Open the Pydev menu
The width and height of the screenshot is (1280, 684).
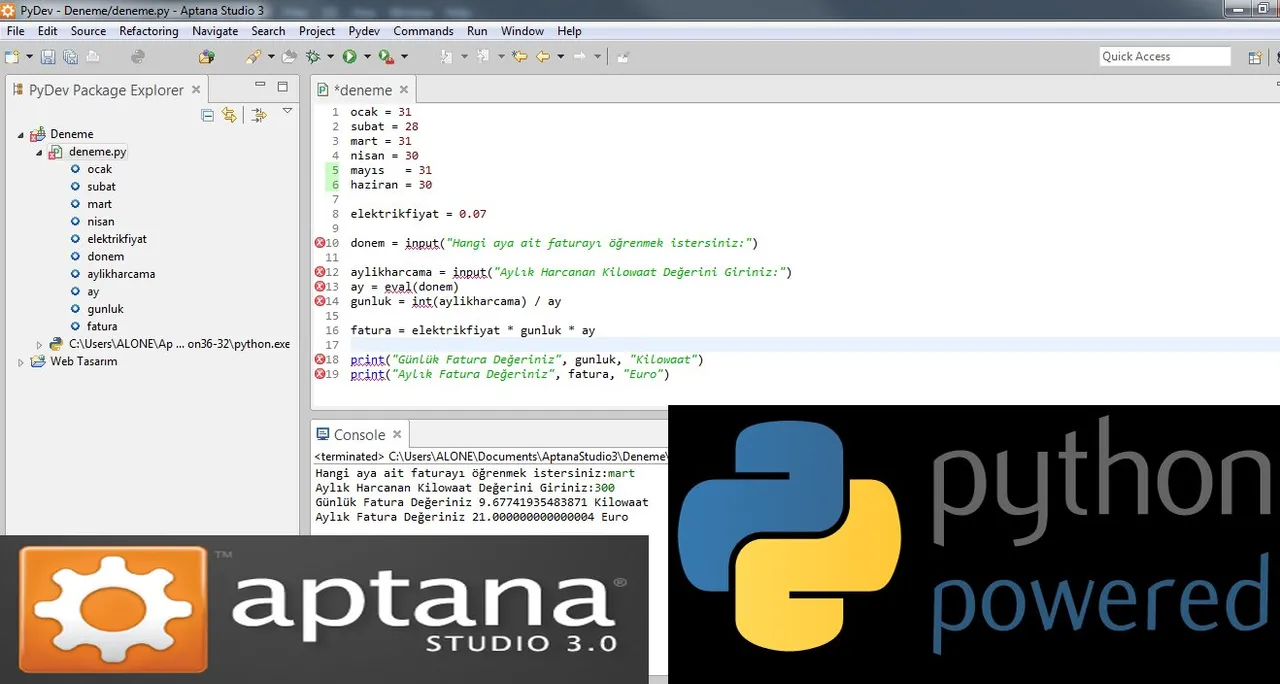(364, 31)
